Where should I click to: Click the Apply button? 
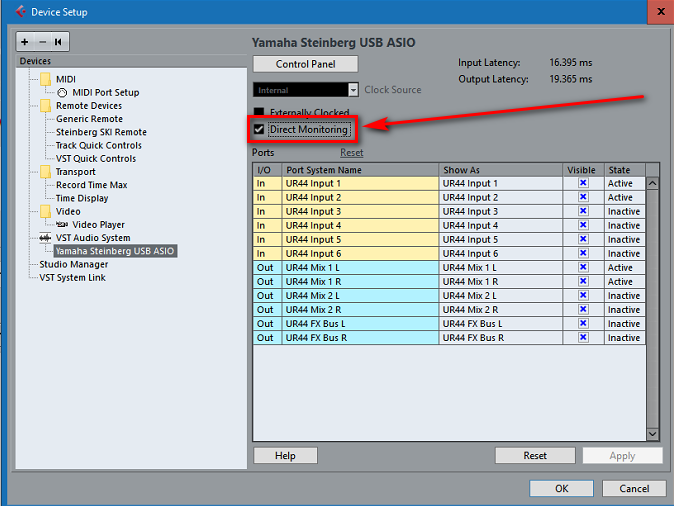point(622,456)
